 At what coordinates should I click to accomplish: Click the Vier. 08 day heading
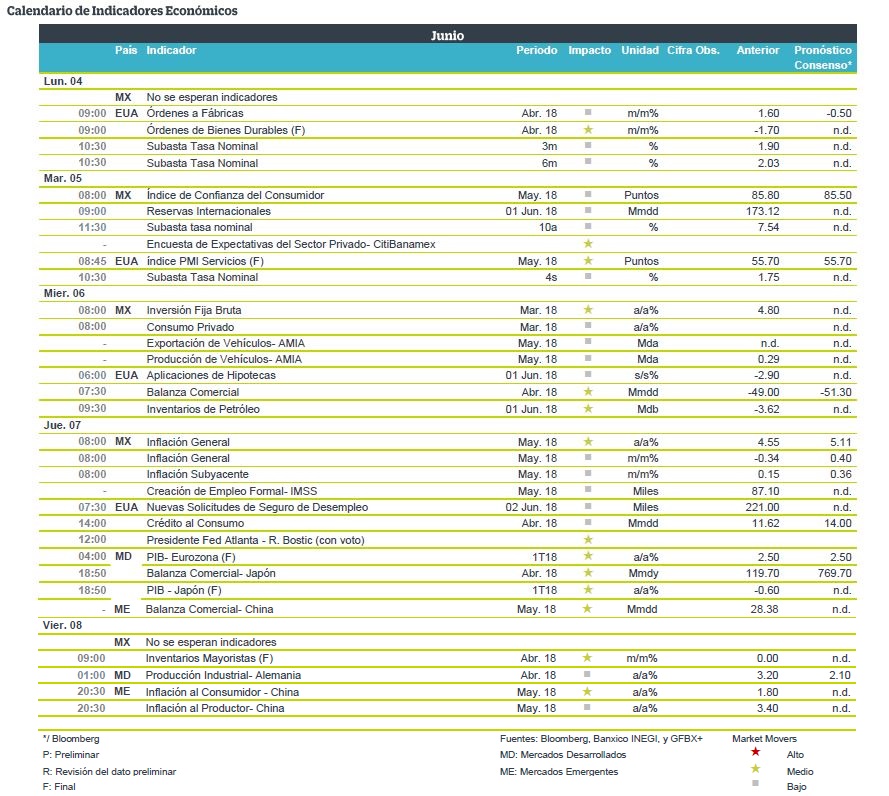(x=62, y=625)
